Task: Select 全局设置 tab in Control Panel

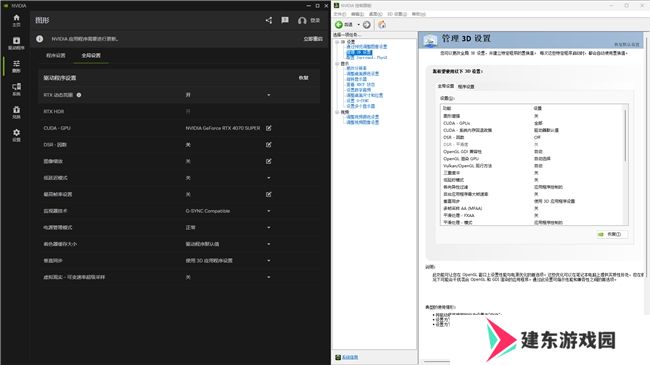Action: point(446,86)
